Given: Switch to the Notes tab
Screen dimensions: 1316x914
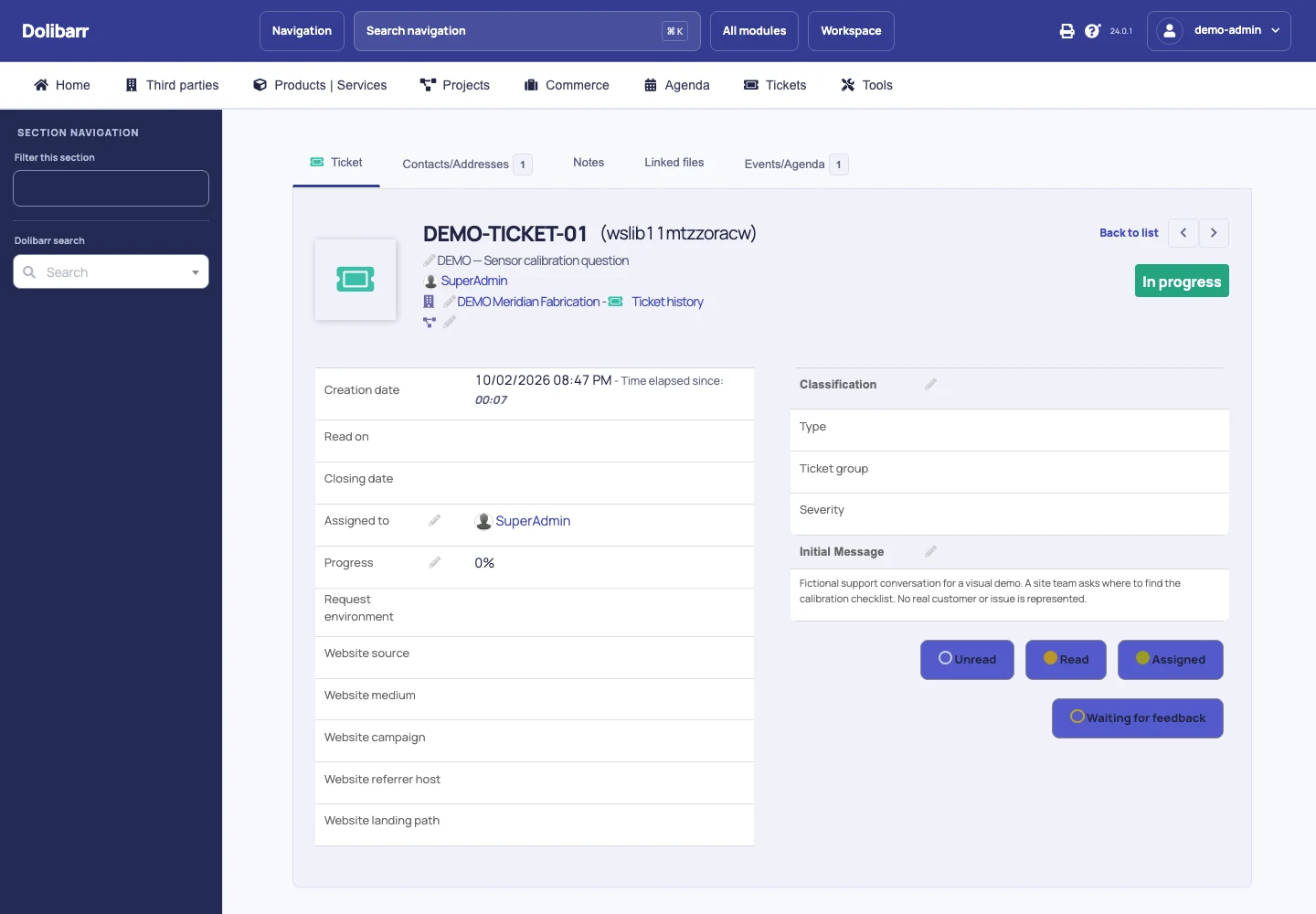Looking at the screenshot, I should [x=589, y=163].
